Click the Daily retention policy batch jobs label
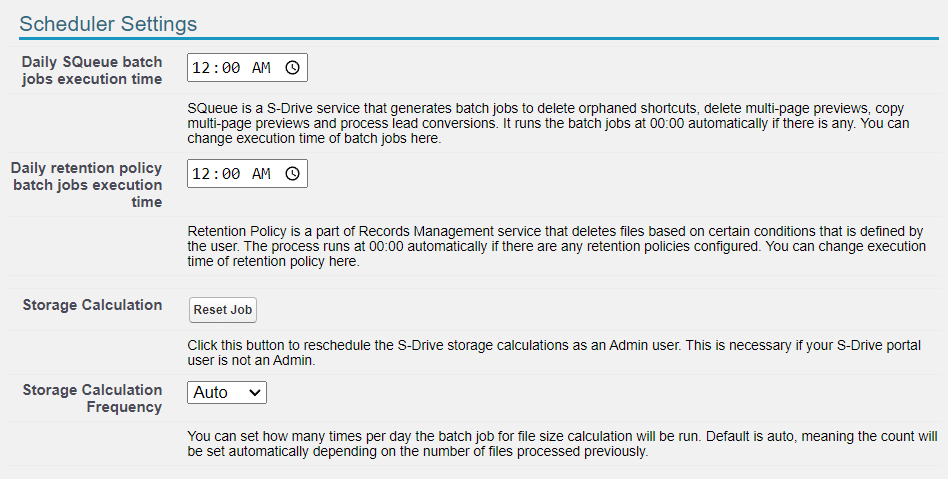 pos(87,185)
